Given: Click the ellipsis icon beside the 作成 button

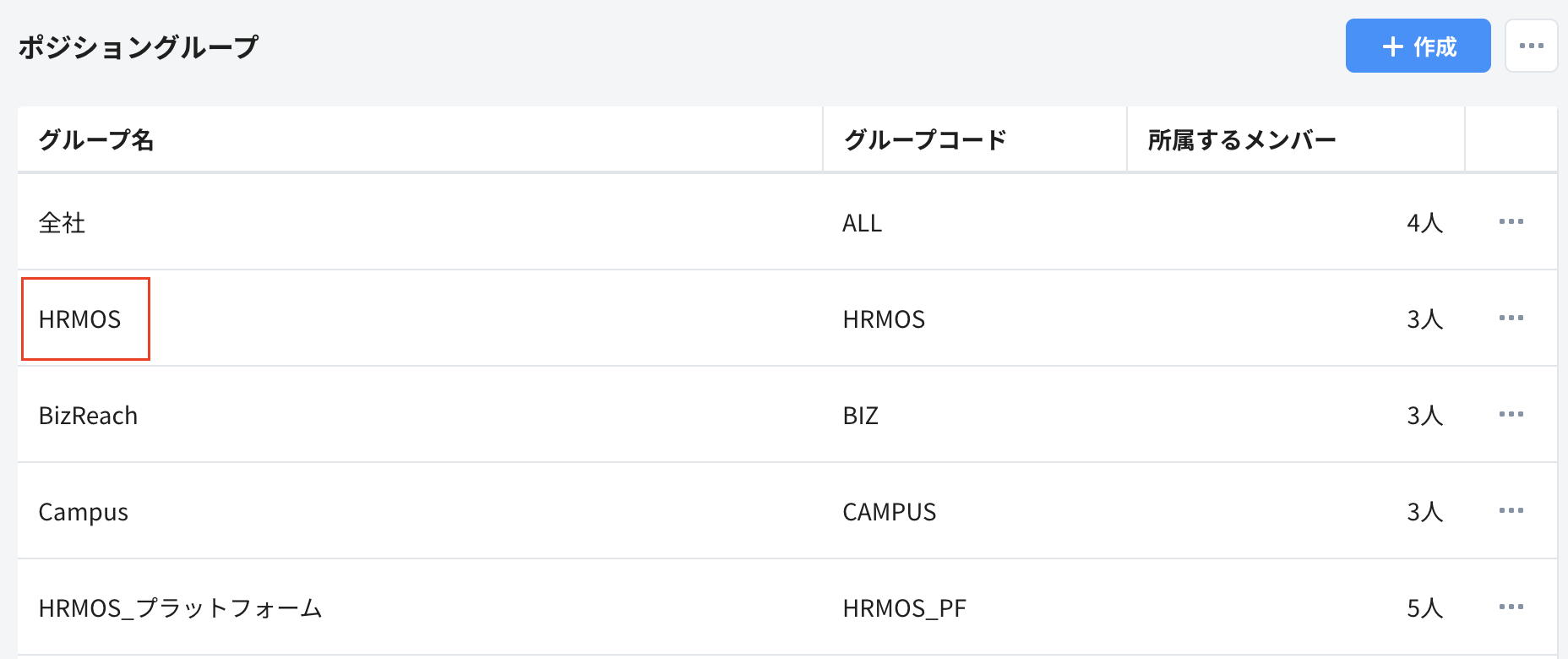Looking at the screenshot, I should (x=1531, y=46).
